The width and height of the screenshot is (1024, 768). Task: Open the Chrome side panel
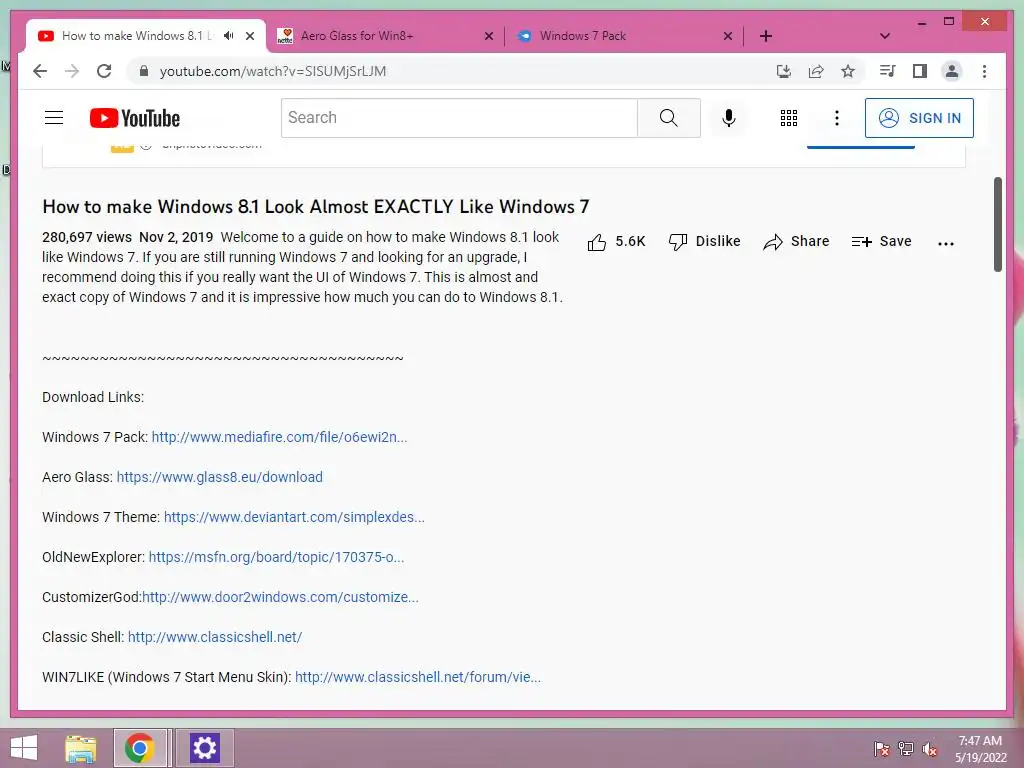click(x=920, y=71)
